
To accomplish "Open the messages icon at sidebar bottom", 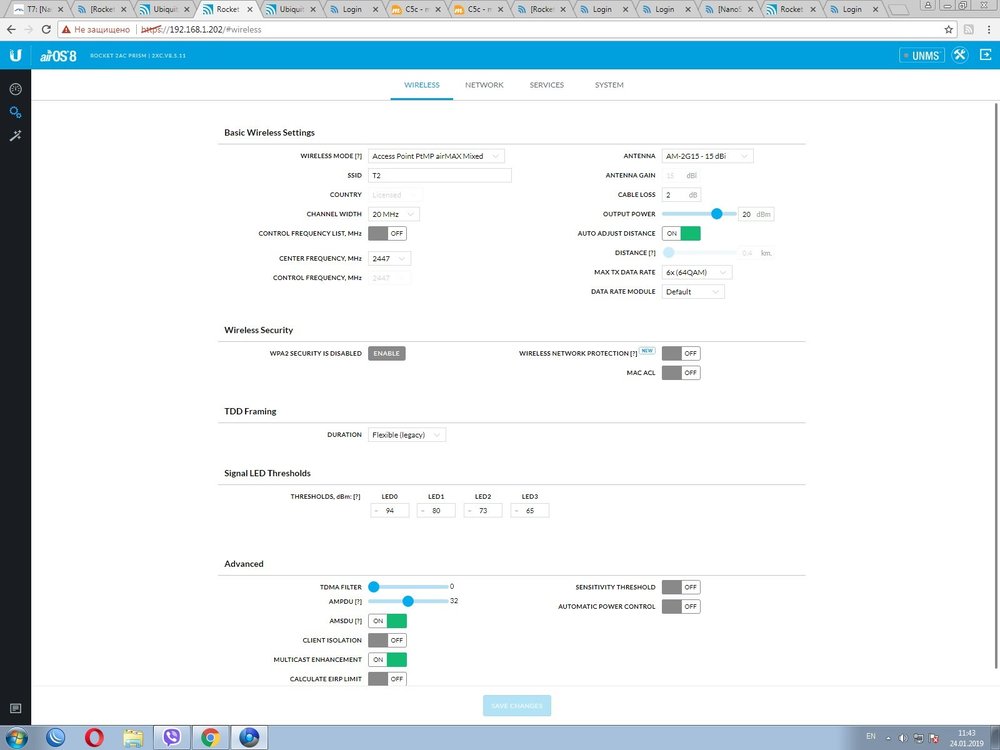I will click(x=15, y=709).
